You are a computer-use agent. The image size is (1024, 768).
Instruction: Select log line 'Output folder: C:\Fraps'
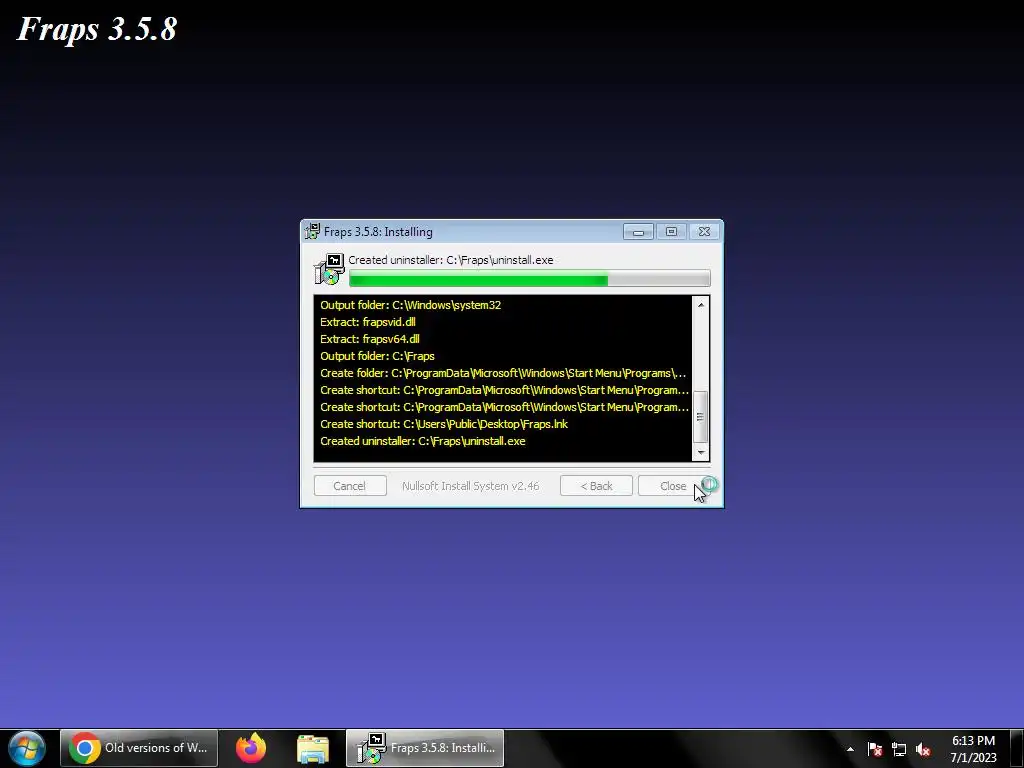377,356
